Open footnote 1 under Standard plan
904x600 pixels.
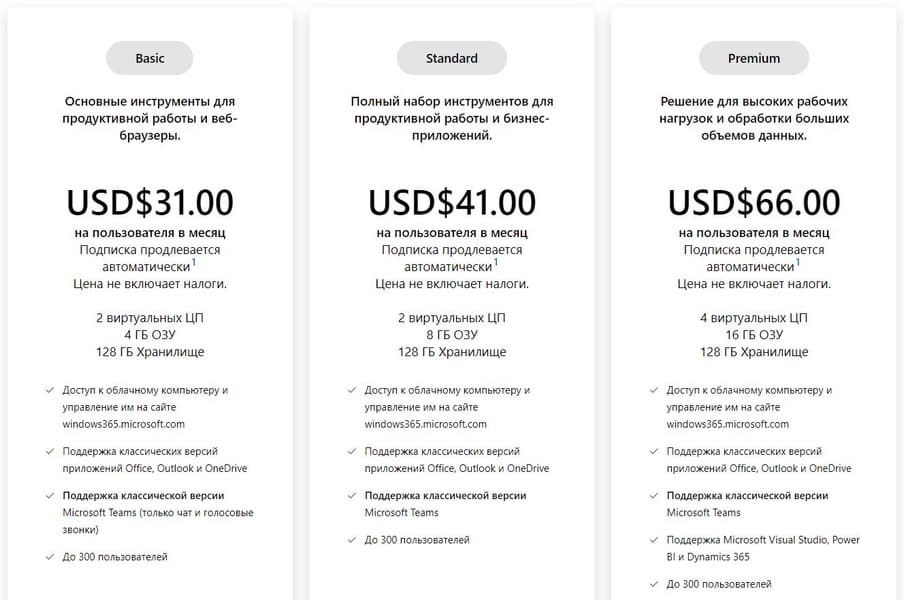point(496,263)
